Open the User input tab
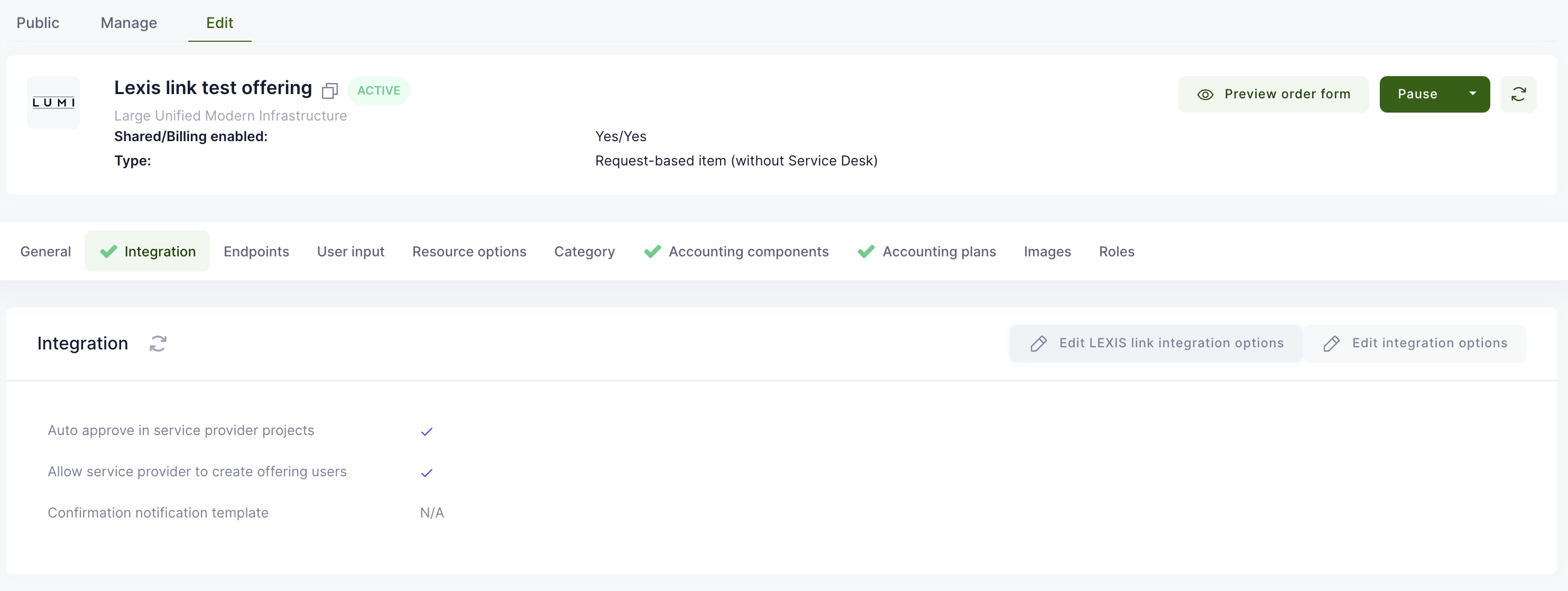The height and width of the screenshot is (591, 1568). tap(351, 252)
